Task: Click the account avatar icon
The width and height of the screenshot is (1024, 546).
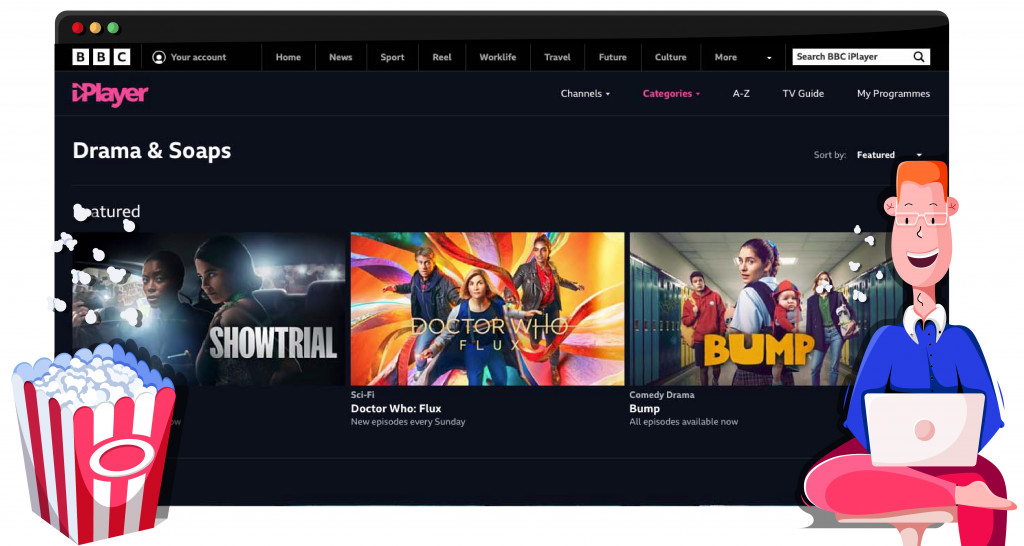Action: 159,57
